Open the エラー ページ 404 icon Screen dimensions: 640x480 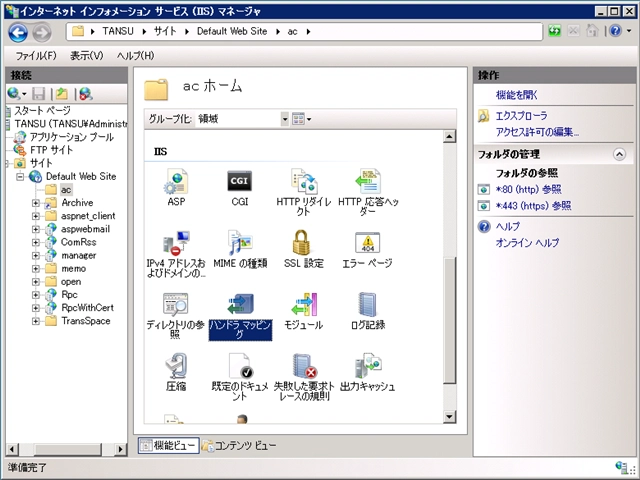point(368,243)
